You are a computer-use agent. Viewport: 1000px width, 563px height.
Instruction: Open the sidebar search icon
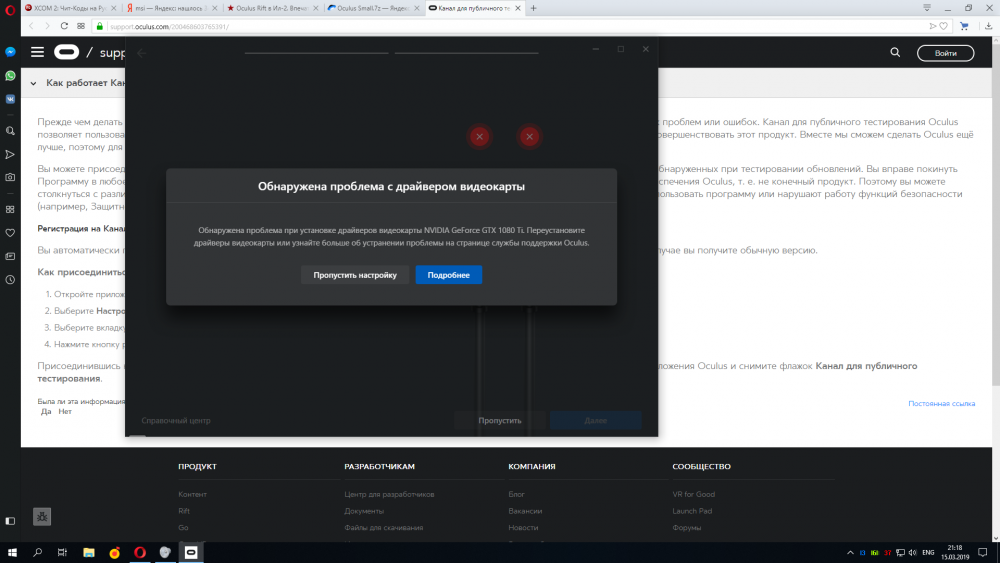point(10,131)
